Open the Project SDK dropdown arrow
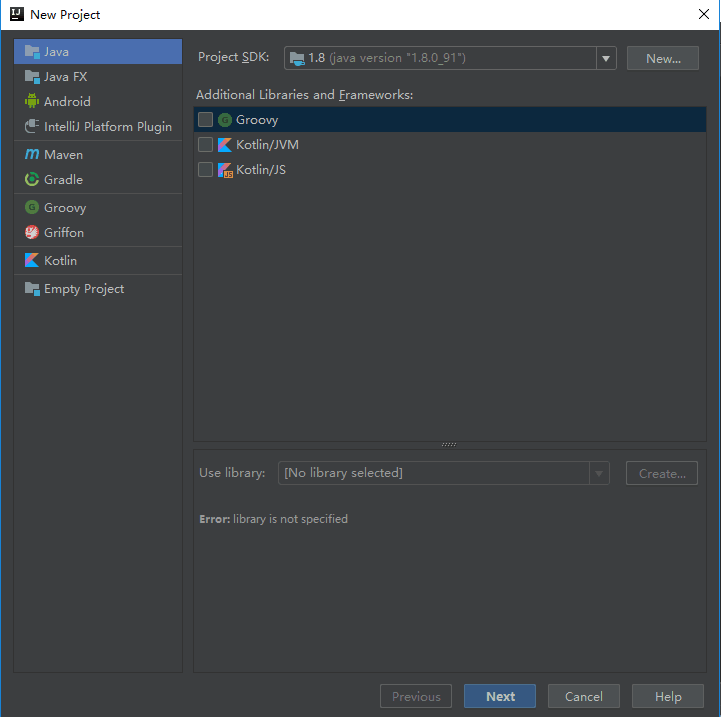Image resolution: width=721 pixels, height=717 pixels. coord(606,58)
